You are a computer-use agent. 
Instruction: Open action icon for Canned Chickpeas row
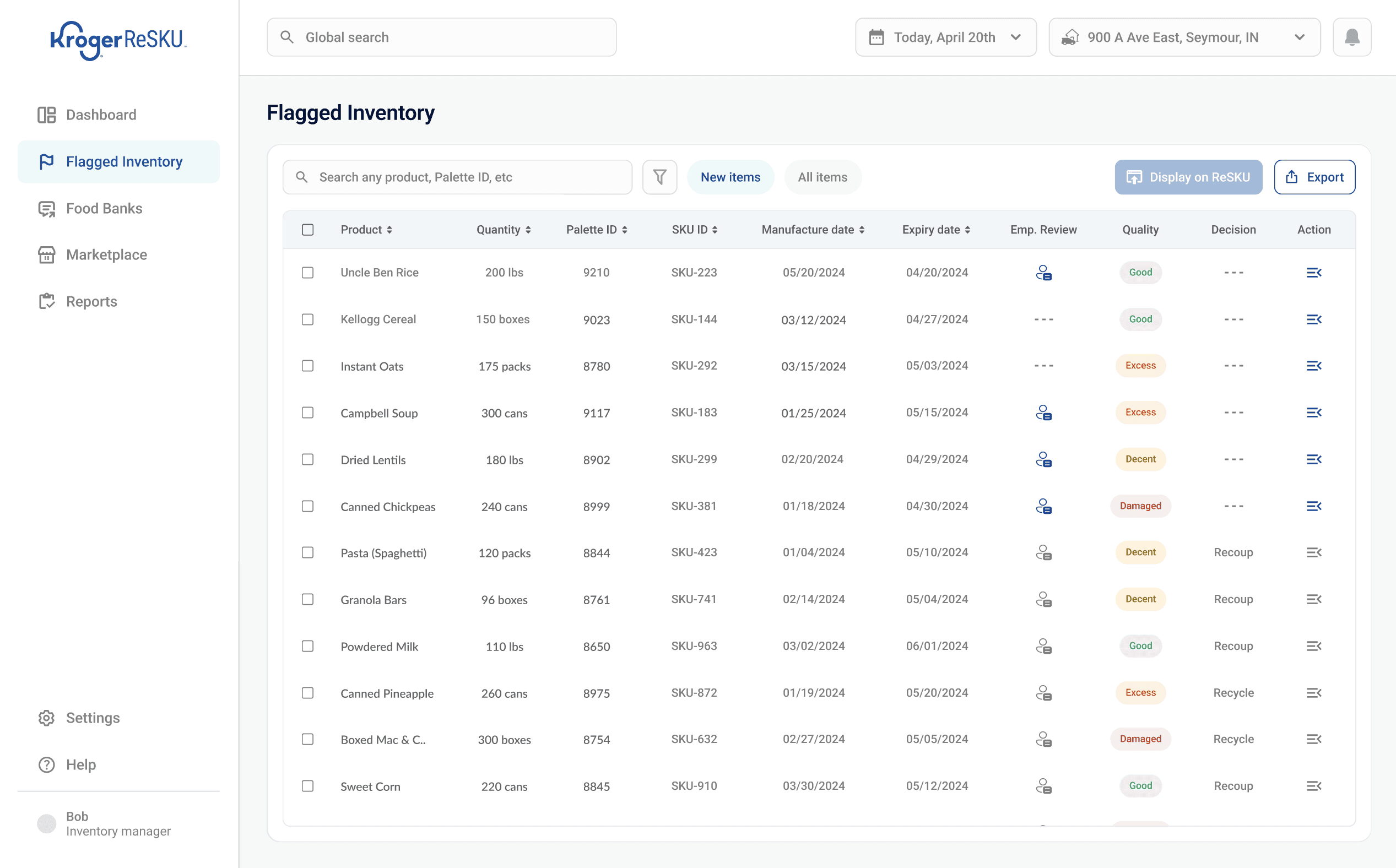coord(1313,506)
